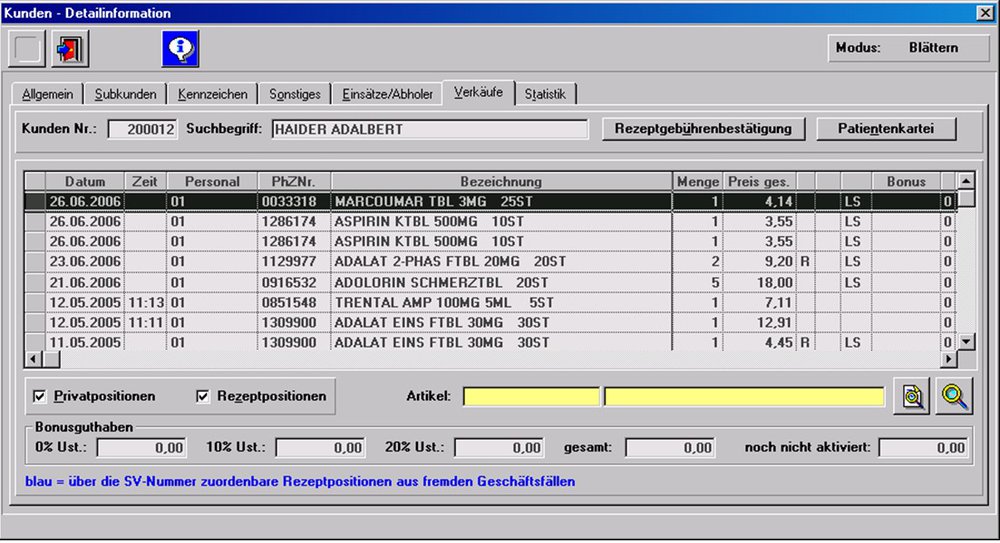
Task: Toggle the Rezeptpositionen checkbox
Action: [205, 397]
